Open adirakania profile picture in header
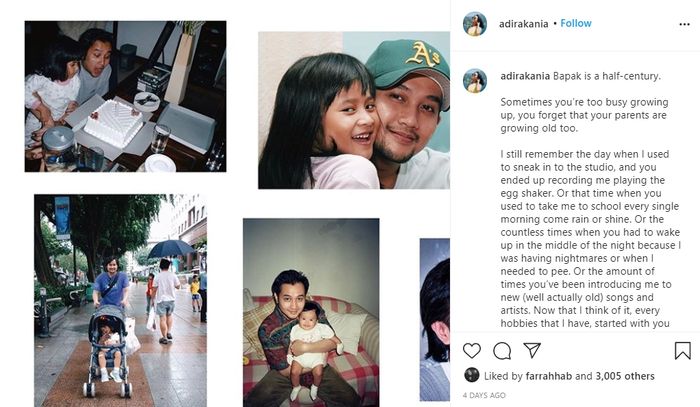 [475, 24]
